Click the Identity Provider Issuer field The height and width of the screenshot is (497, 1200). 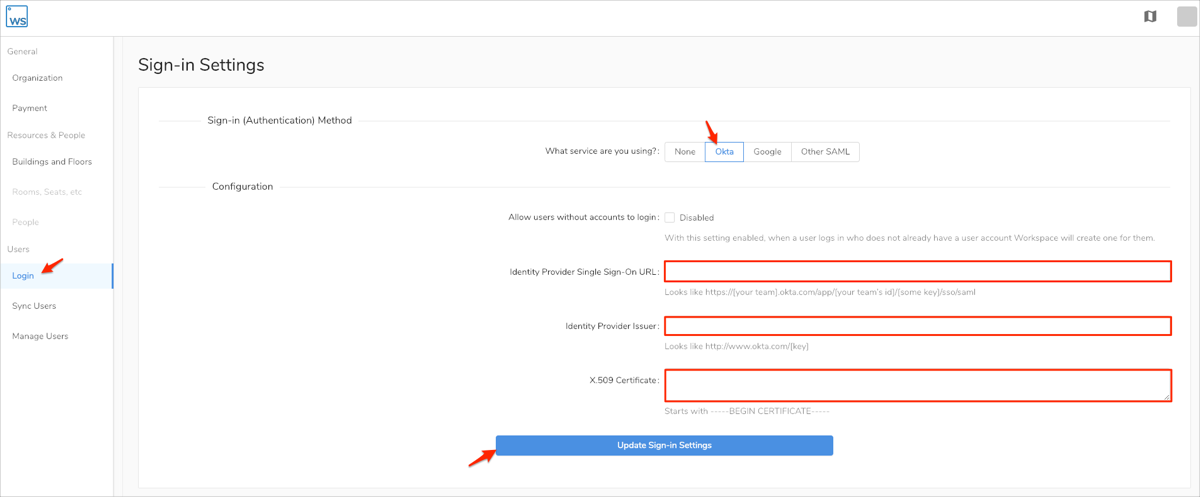pos(917,325)
